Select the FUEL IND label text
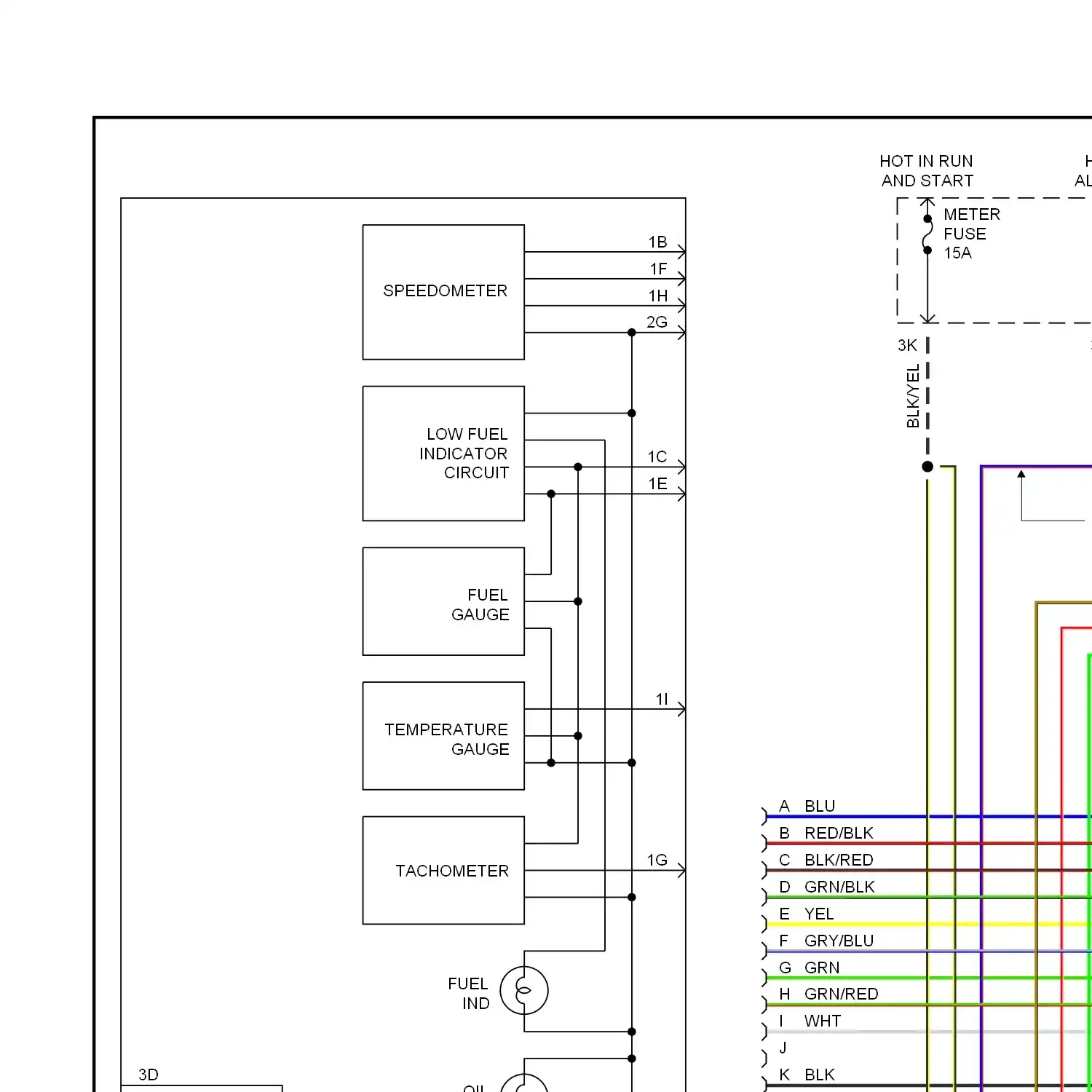1092x1092 pixels. [x=469, y=993]
